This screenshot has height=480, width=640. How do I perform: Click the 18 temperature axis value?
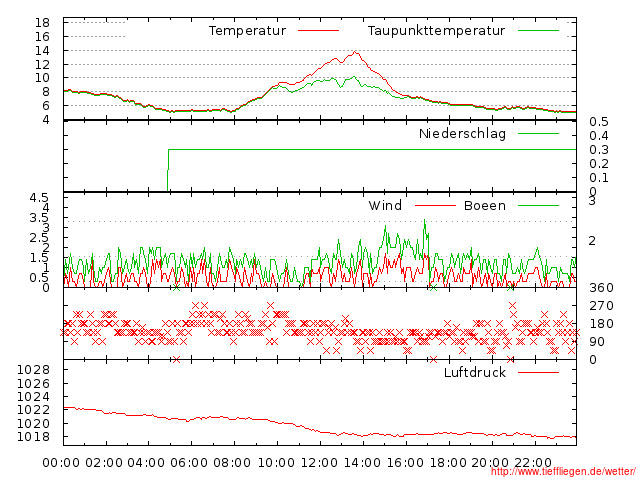[x=42, y=23]
